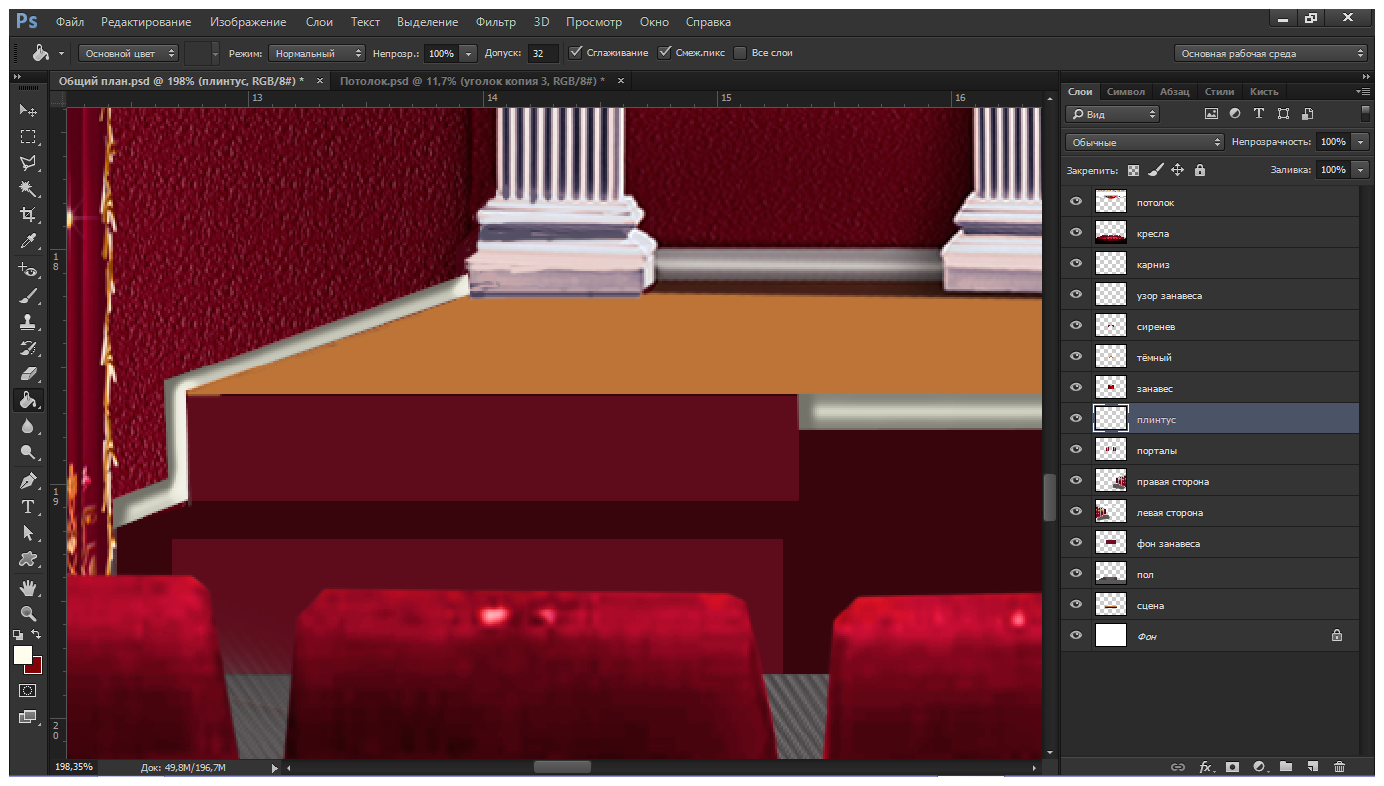
Task: Hide the Фон layer
Action: pyautogui.click(x=1076, y=635)
